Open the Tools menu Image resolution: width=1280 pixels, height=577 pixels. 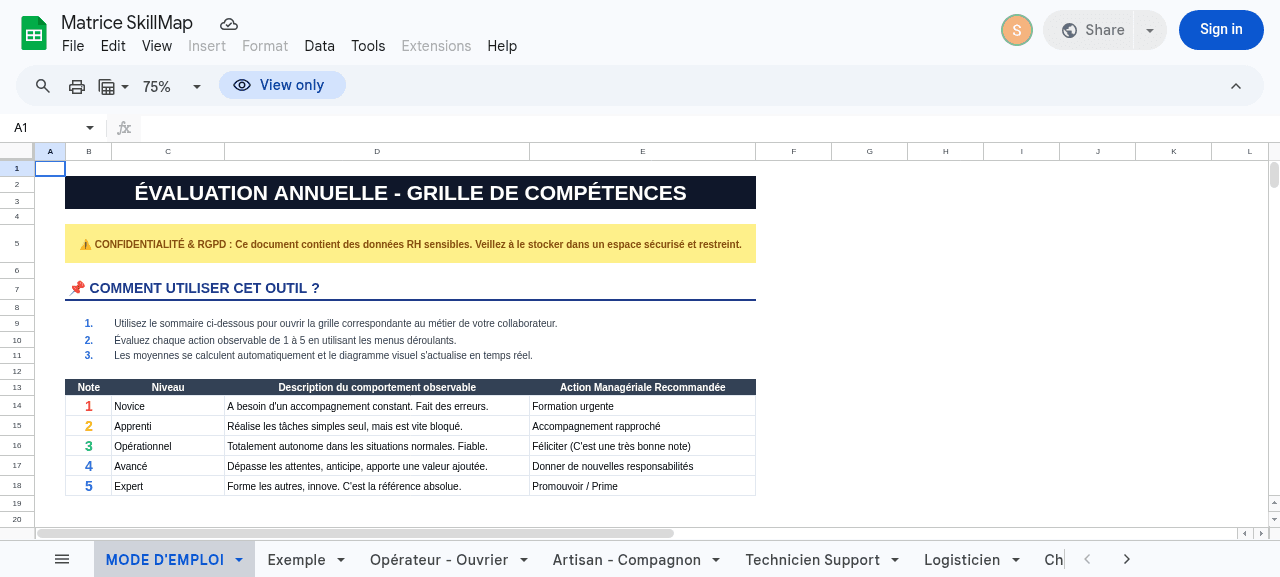[x=368, y=46]
